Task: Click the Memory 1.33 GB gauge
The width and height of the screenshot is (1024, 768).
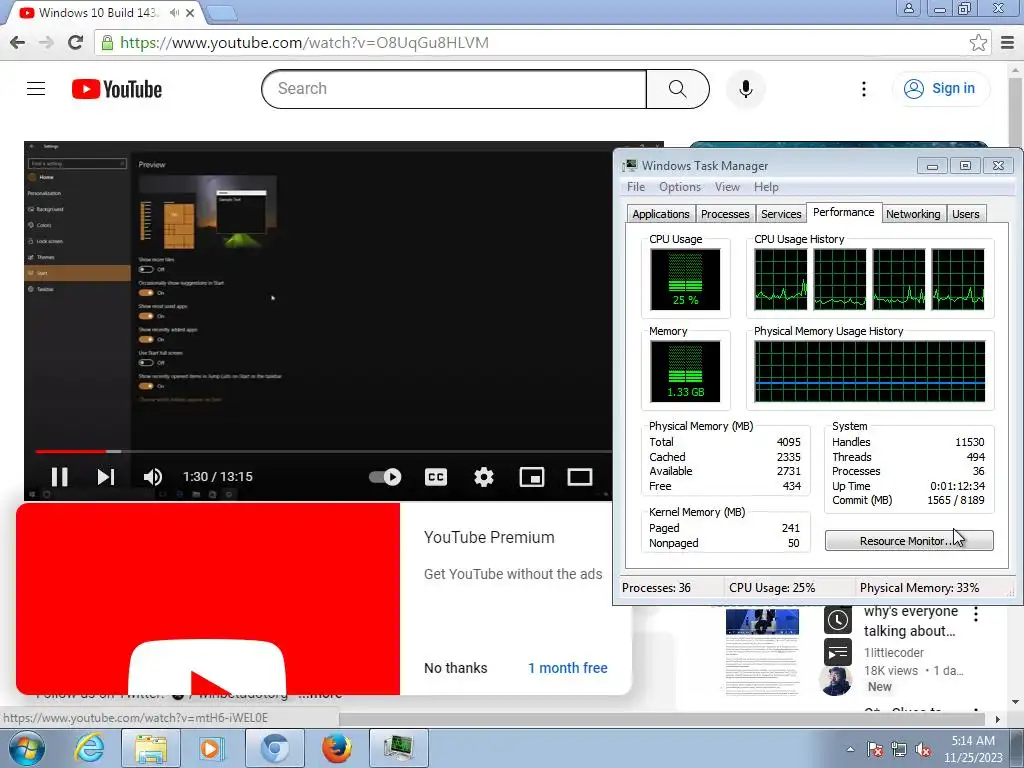Action: (685, 372)
